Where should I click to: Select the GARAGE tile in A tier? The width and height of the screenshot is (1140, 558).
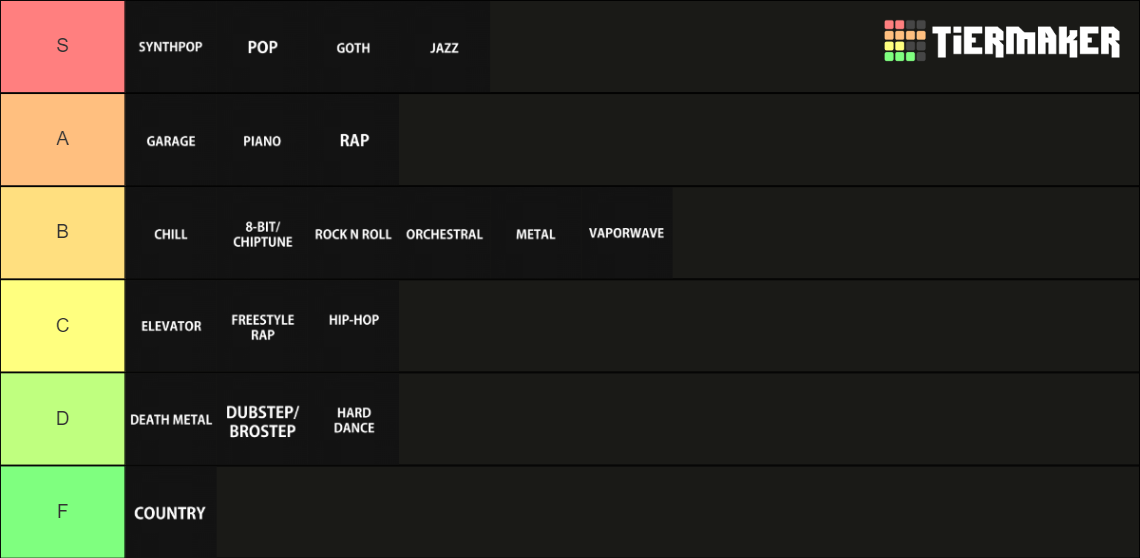click(x=171, y=141)
